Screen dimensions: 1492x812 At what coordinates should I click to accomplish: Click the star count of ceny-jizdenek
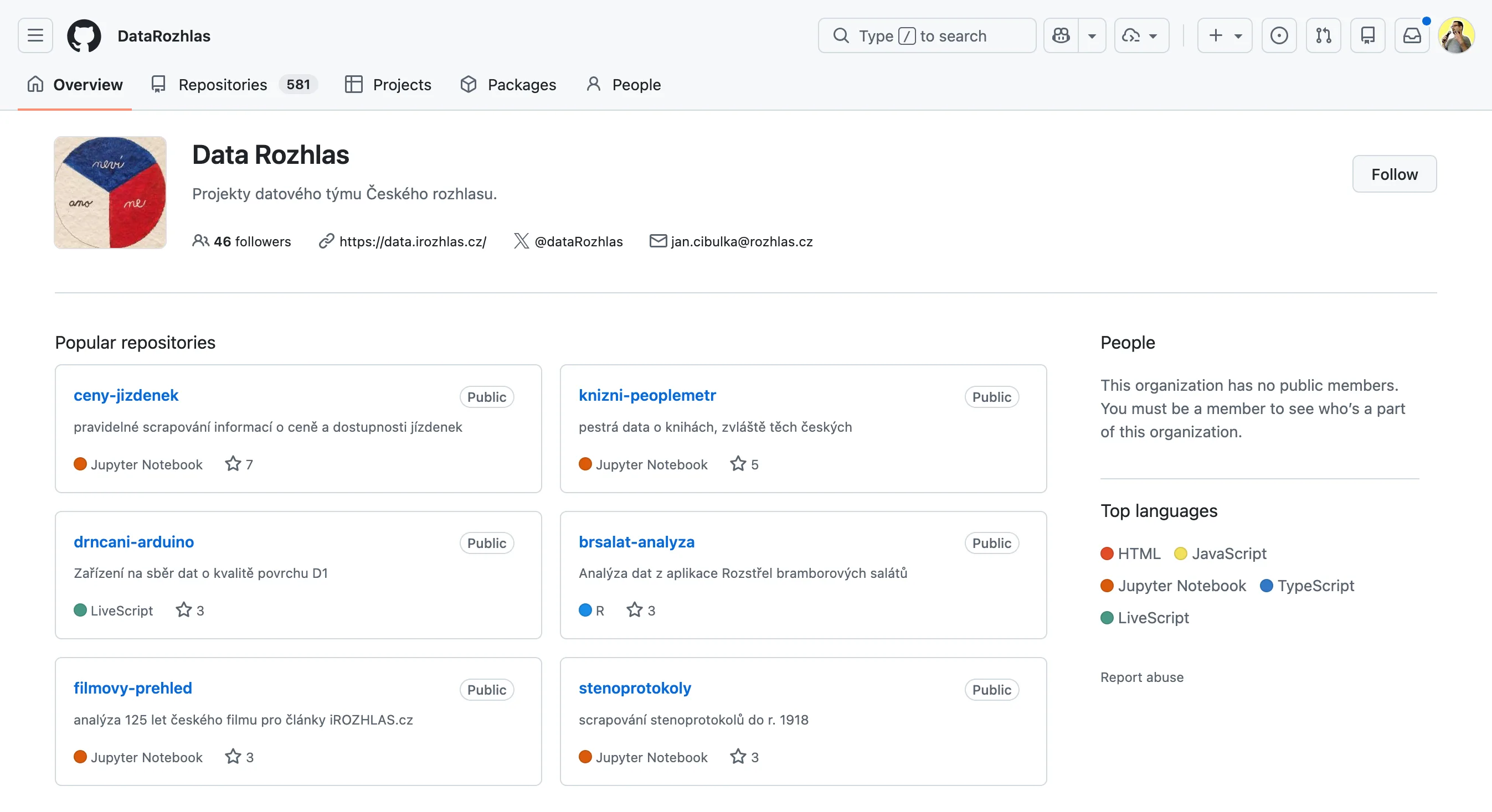tap(239, 464)
